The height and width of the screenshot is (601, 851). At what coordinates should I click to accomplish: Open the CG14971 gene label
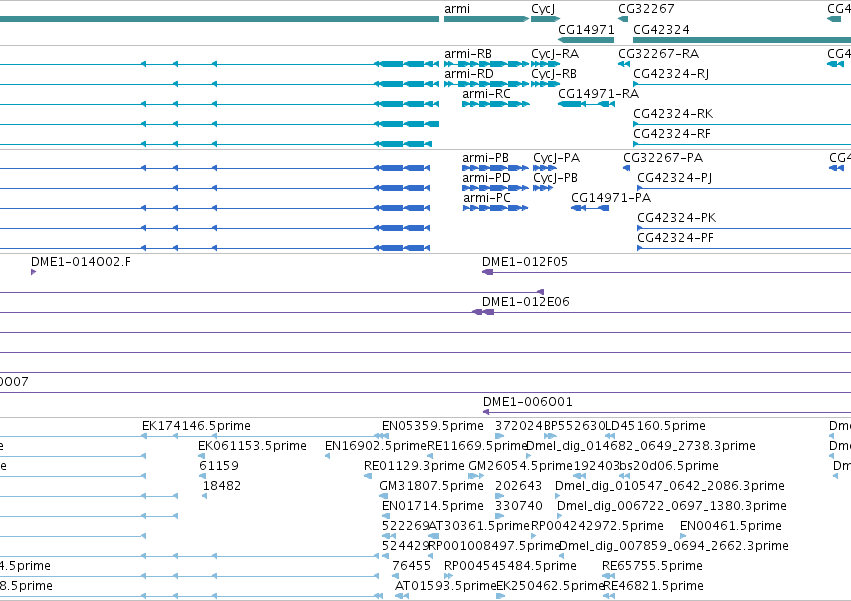586,29
